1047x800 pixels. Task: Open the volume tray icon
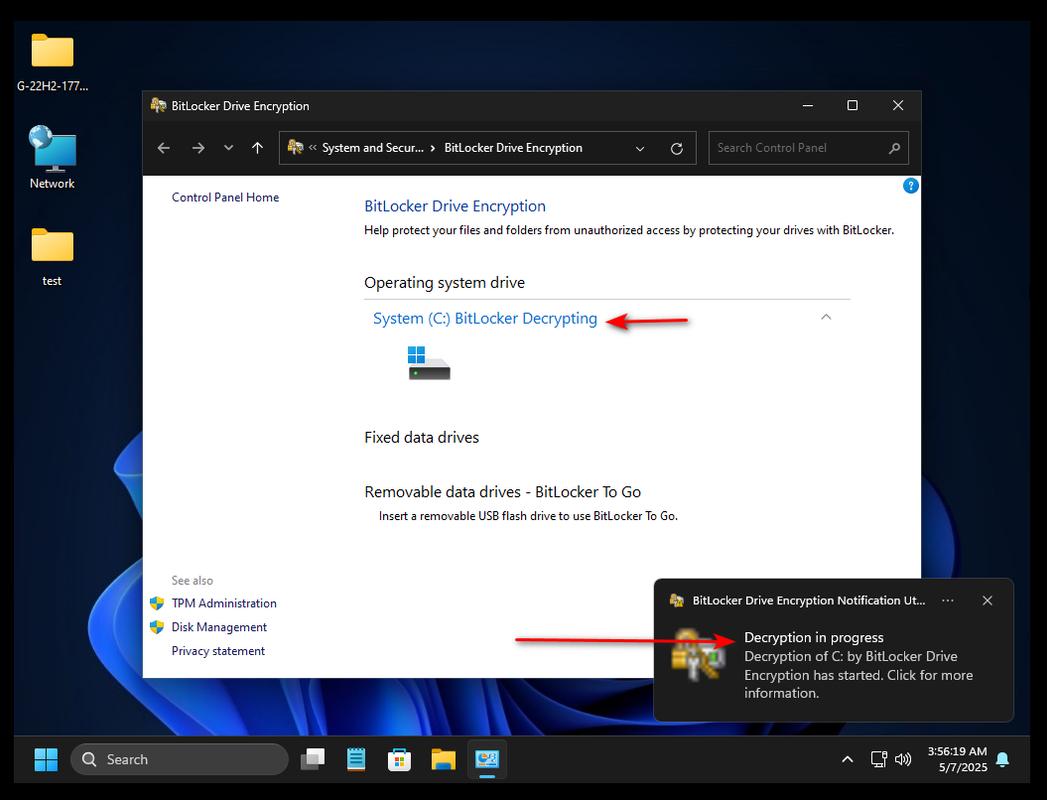(903, 759)
